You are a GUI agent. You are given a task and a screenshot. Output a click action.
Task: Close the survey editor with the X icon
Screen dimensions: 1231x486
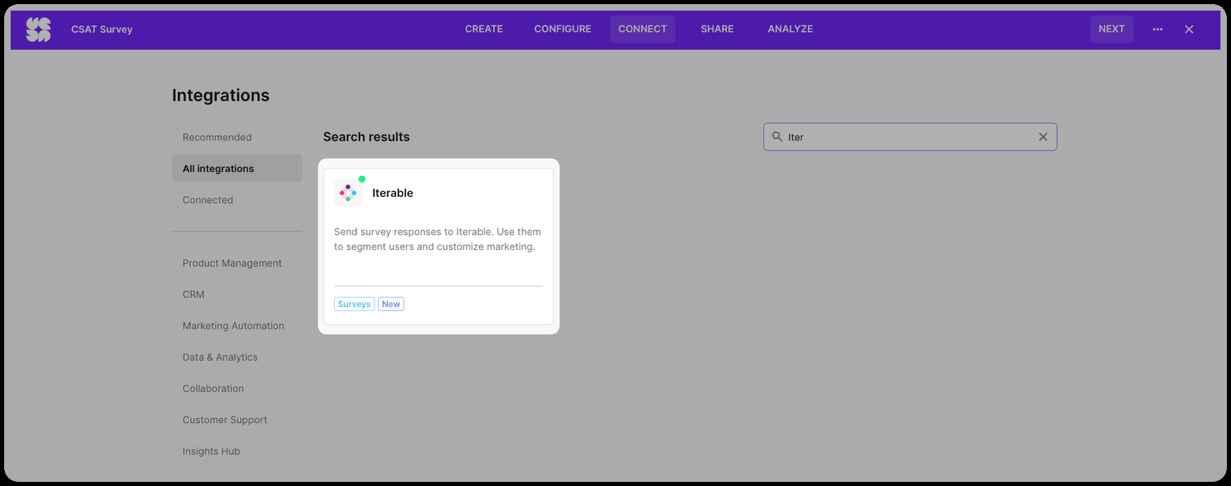coord(1189,29)
